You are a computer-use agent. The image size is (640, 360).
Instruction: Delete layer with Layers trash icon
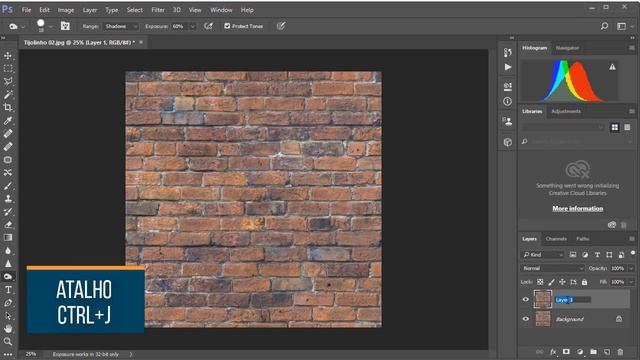click(620, 352)
